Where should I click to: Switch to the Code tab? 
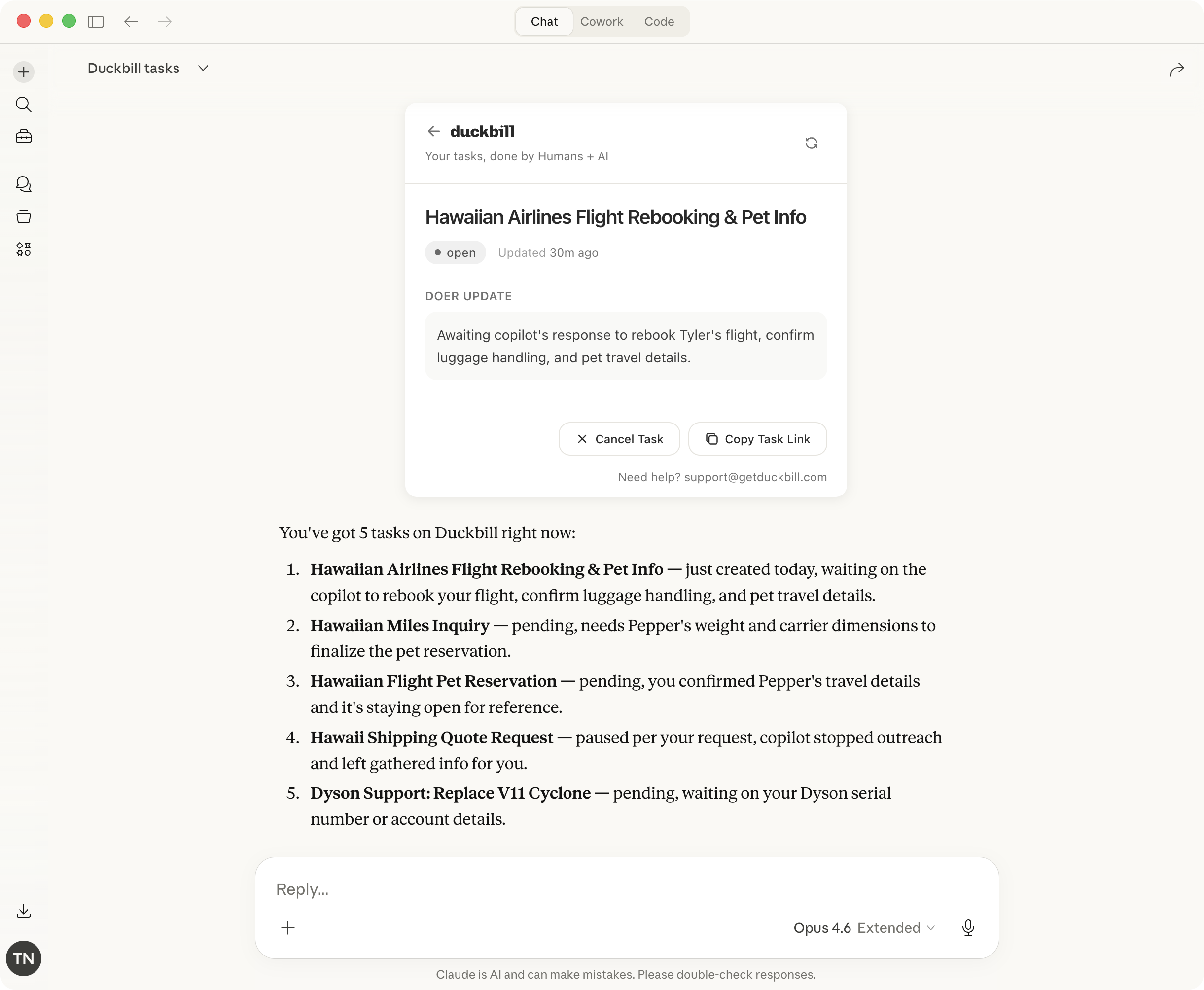pos(659,22)
